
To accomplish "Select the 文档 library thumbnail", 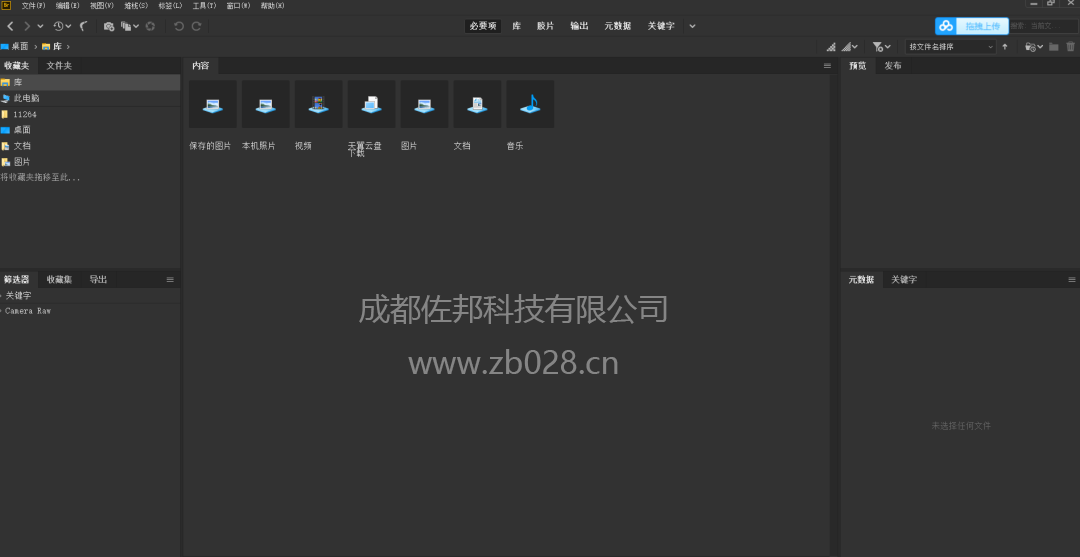I will [x=477, y=104].
